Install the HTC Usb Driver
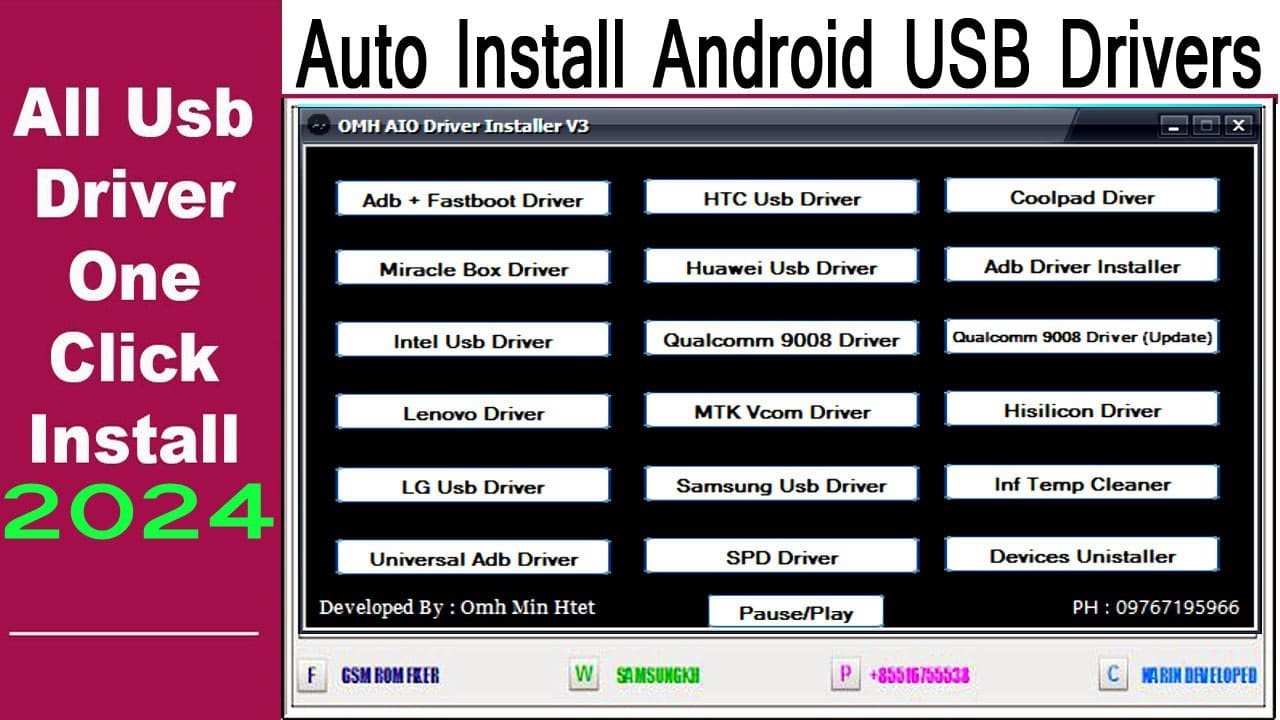Viewport: 1280px width, 720px height. (x=781, y=197)
